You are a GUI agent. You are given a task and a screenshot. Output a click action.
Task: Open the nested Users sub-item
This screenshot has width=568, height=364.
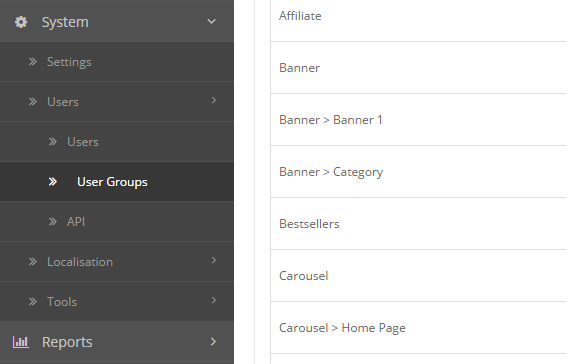117,142
